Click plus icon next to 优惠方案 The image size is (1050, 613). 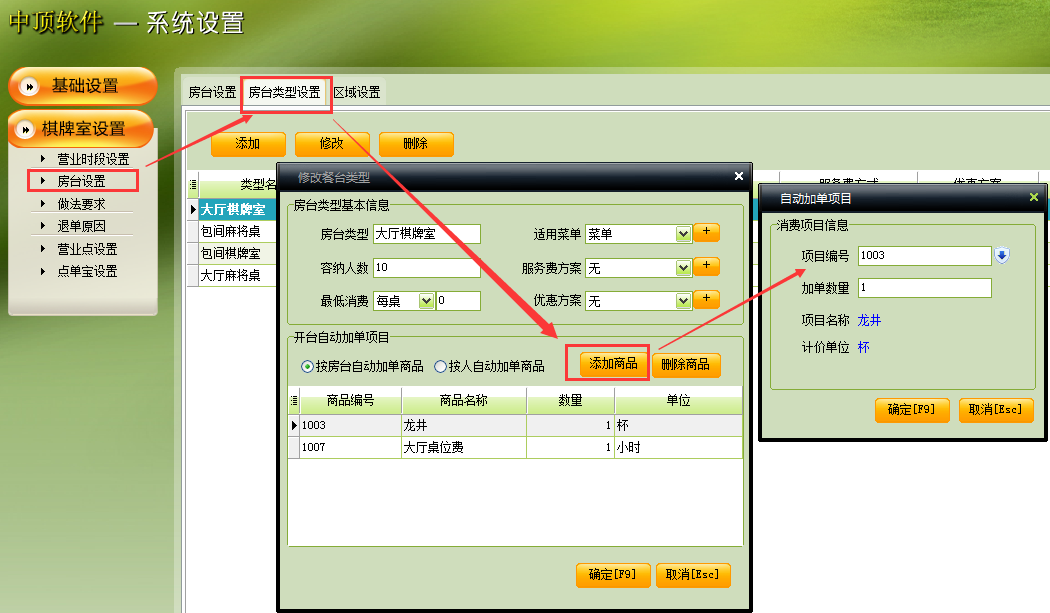pos(706,298)
